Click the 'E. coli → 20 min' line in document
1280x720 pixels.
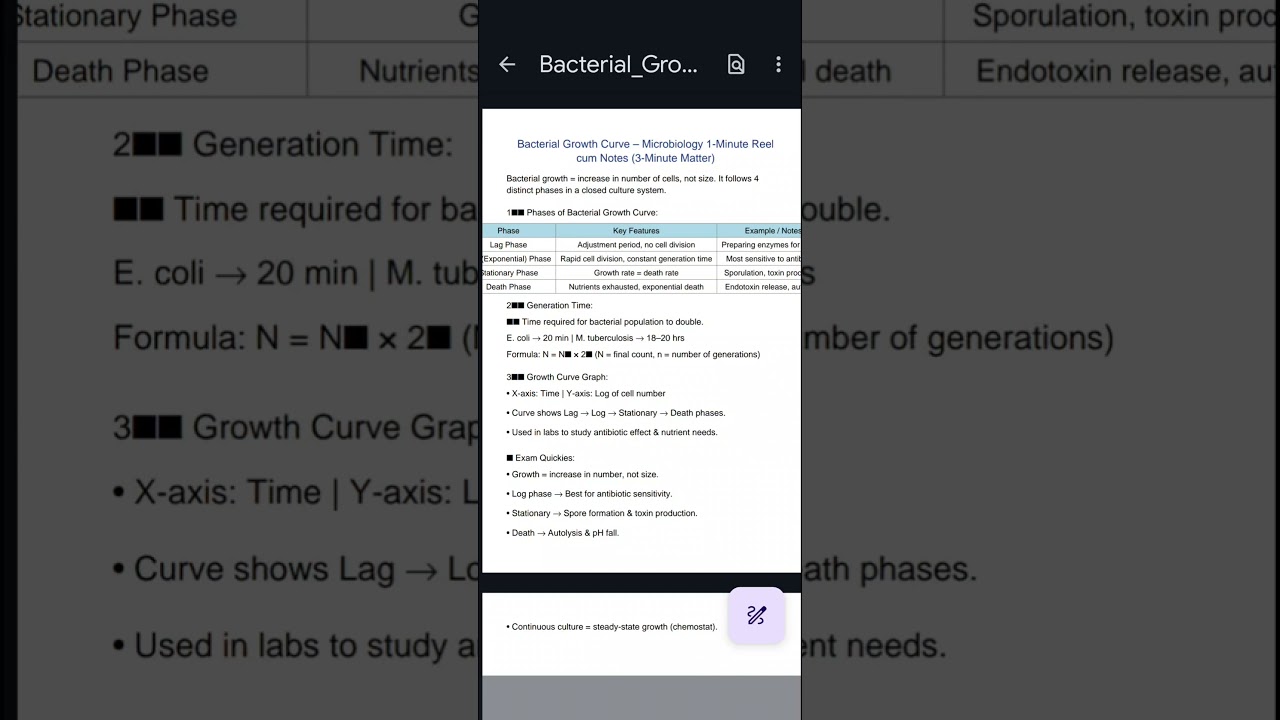[595, 338]
